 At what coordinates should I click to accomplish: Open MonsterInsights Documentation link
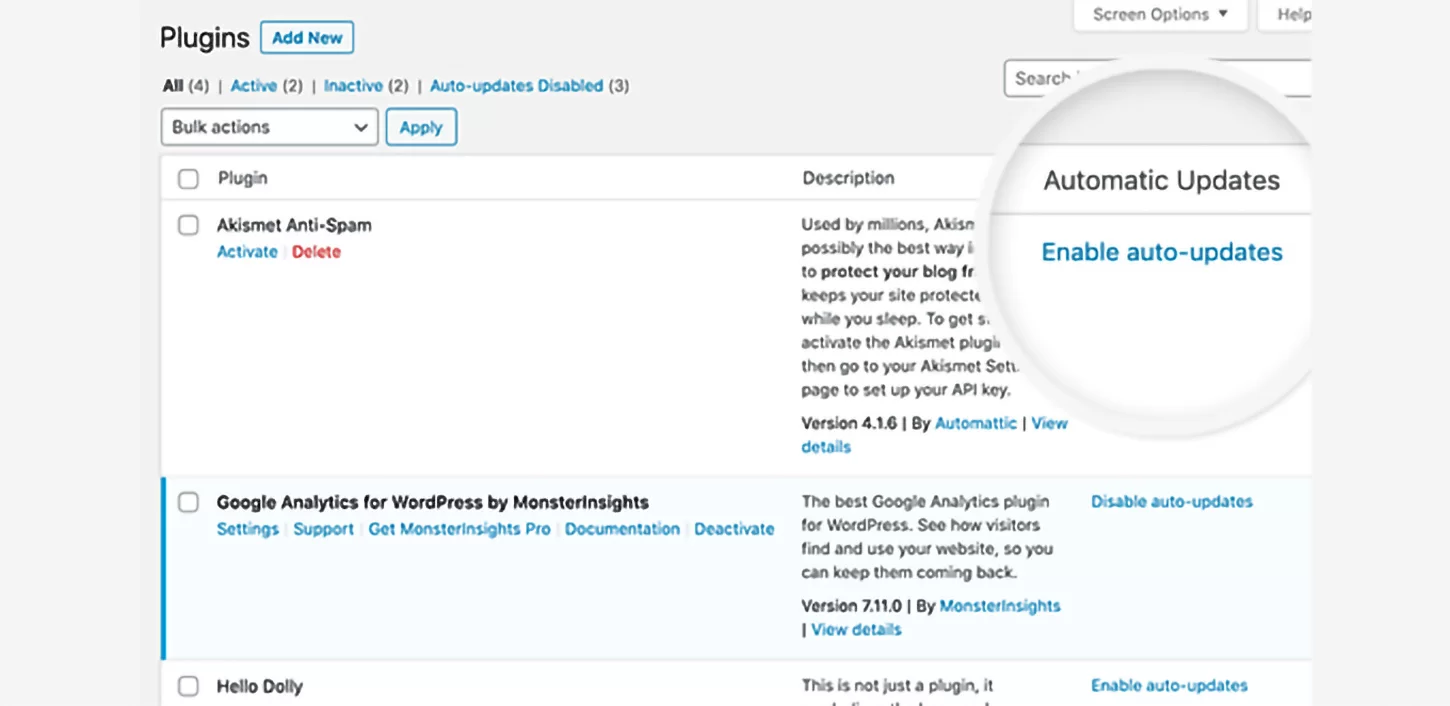[x=622, y=529]
